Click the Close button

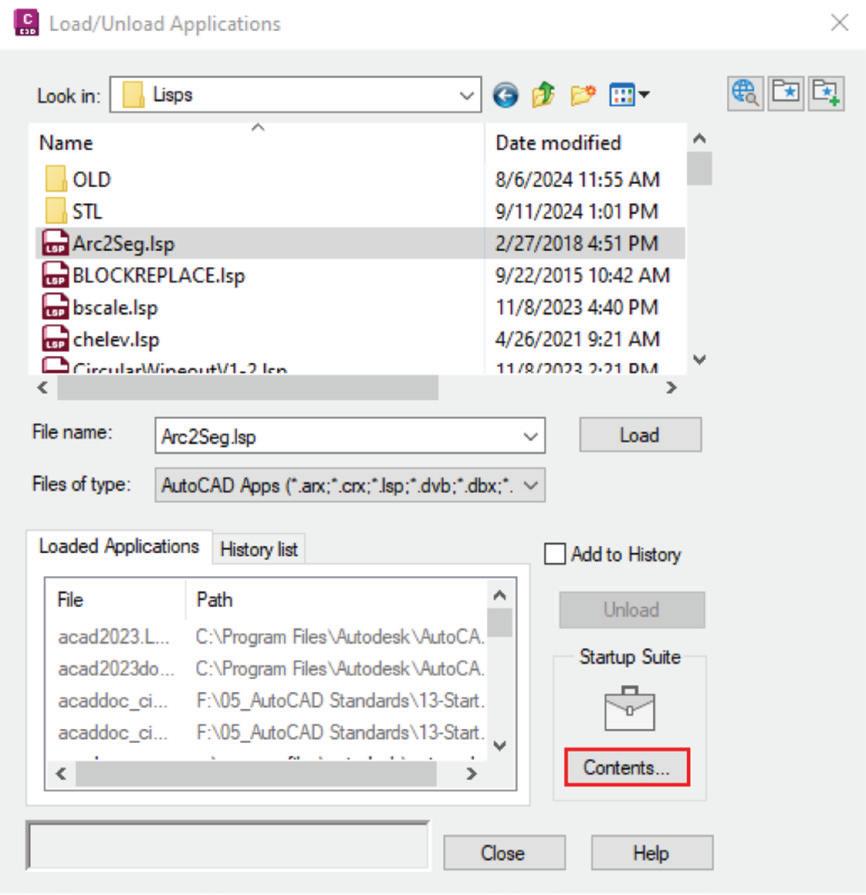click(504, 853)
